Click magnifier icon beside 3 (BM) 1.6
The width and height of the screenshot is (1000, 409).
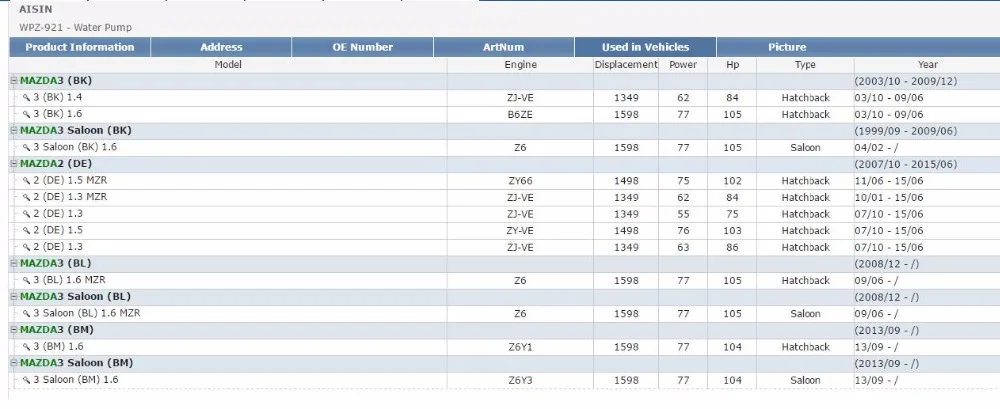click(26, 347)
